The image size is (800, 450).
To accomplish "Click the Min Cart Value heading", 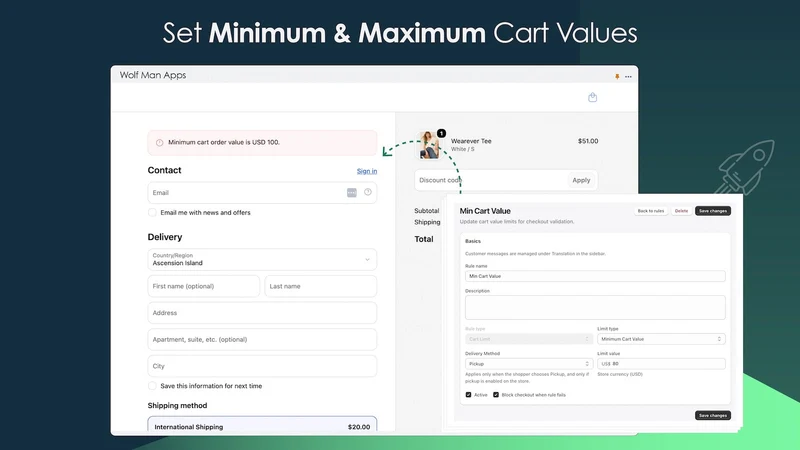I will [485, 211].
